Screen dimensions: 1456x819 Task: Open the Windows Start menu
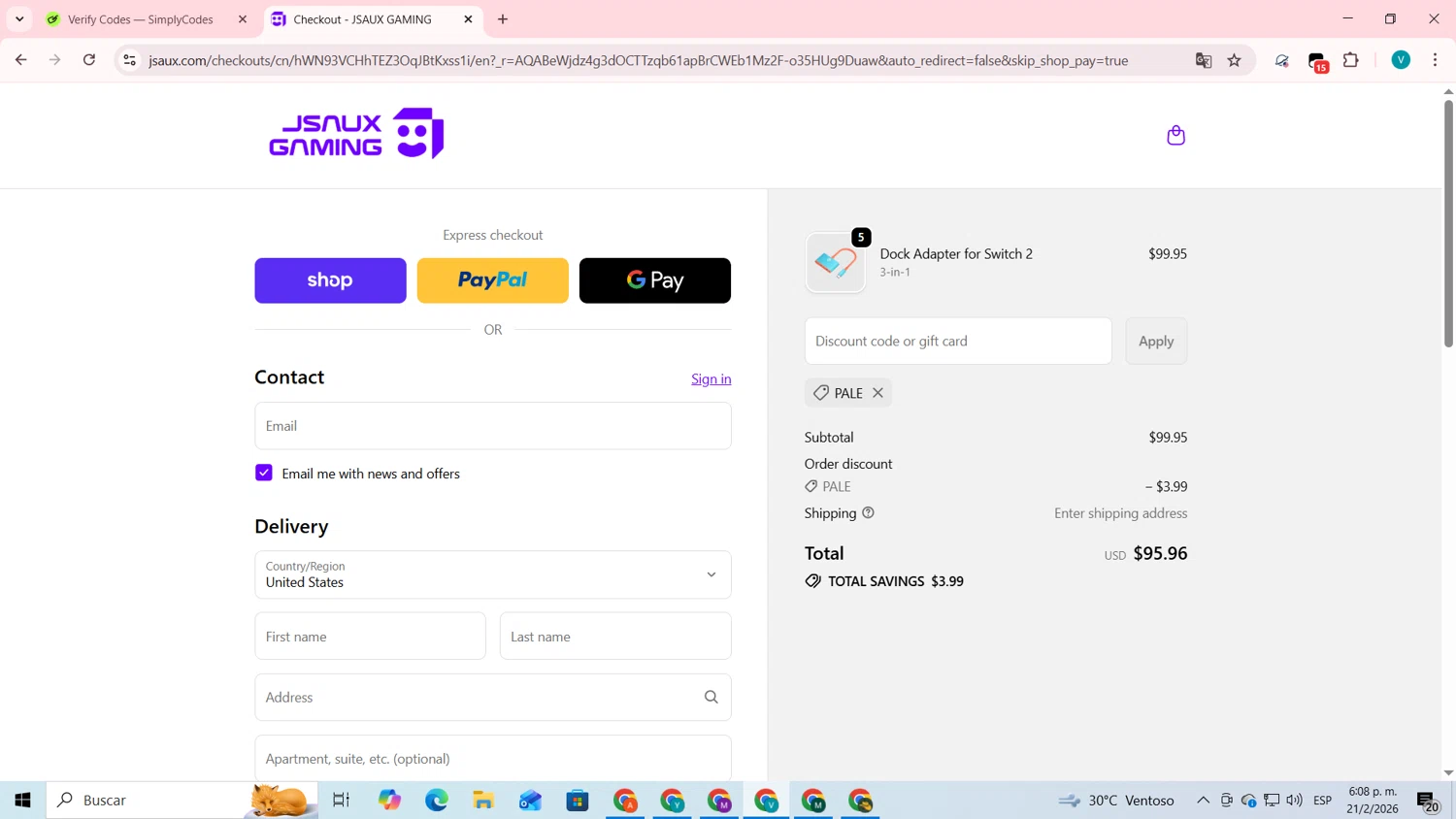pyautogui.click(x=22, y=801)
